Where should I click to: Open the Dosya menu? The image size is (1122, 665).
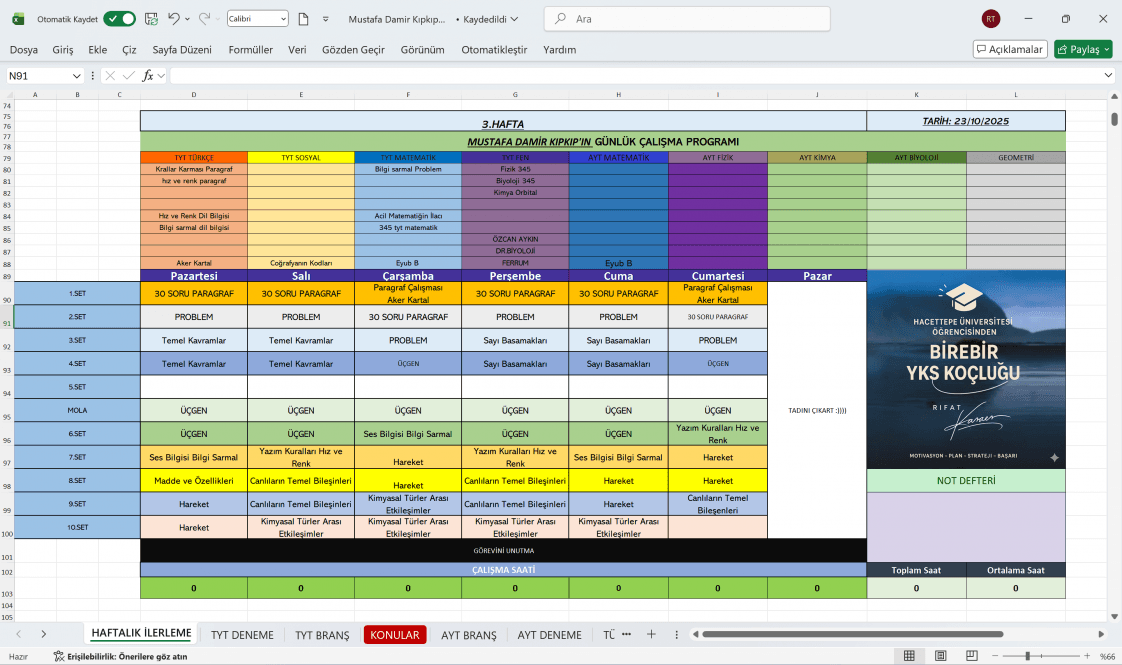click(x=24, y=49)
